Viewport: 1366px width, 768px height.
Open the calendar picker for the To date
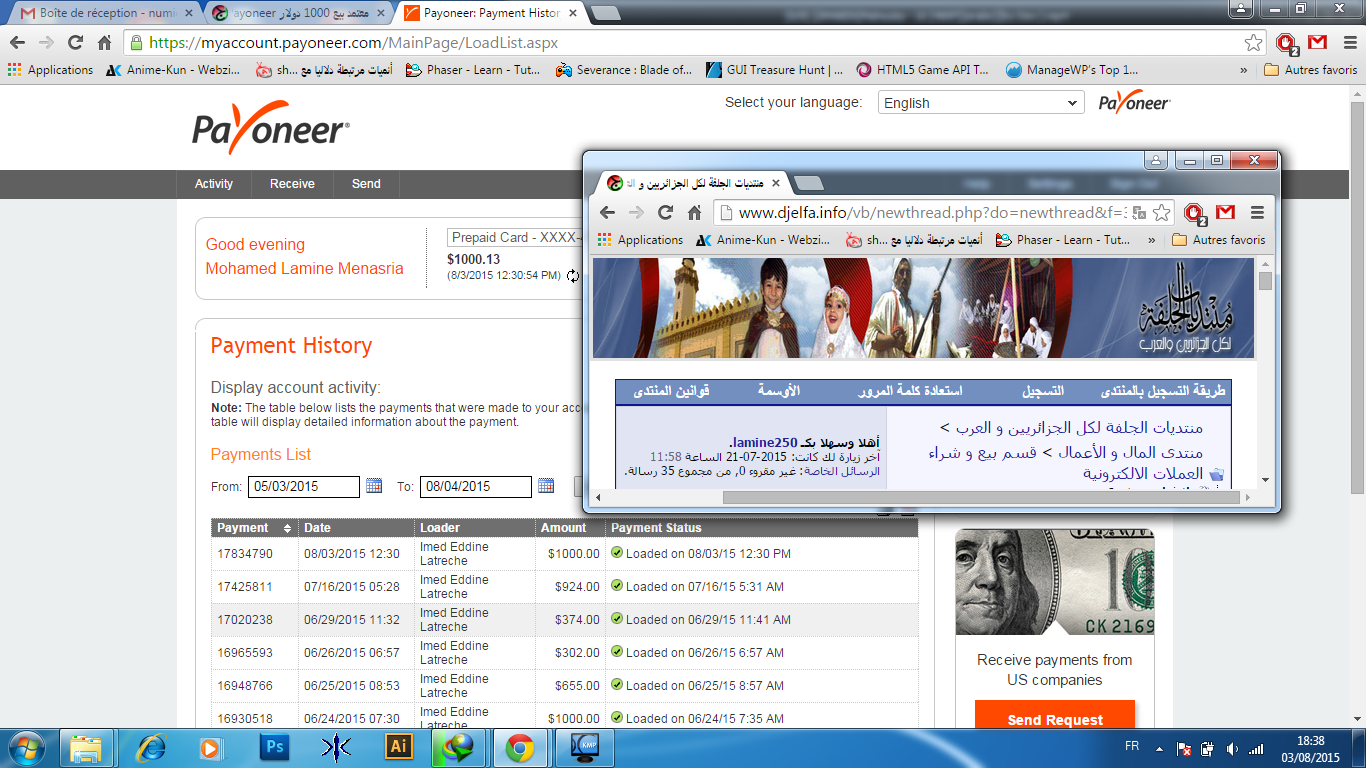pos(546,486)
